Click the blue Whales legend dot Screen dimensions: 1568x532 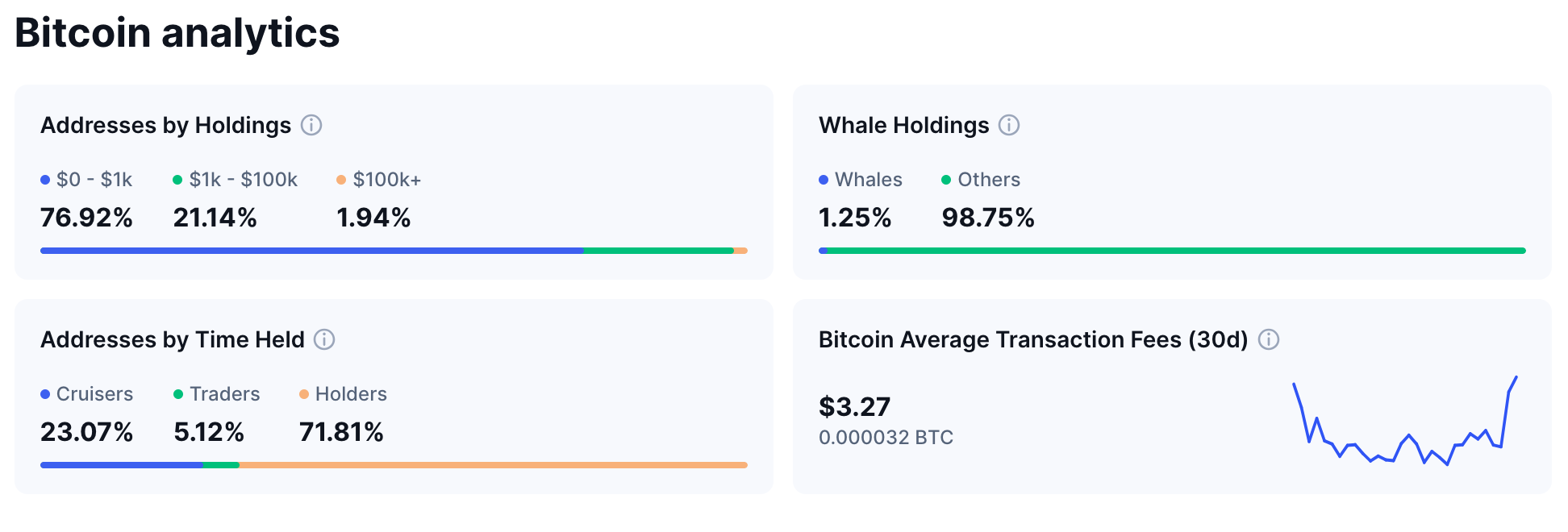(x=824, y=180)
